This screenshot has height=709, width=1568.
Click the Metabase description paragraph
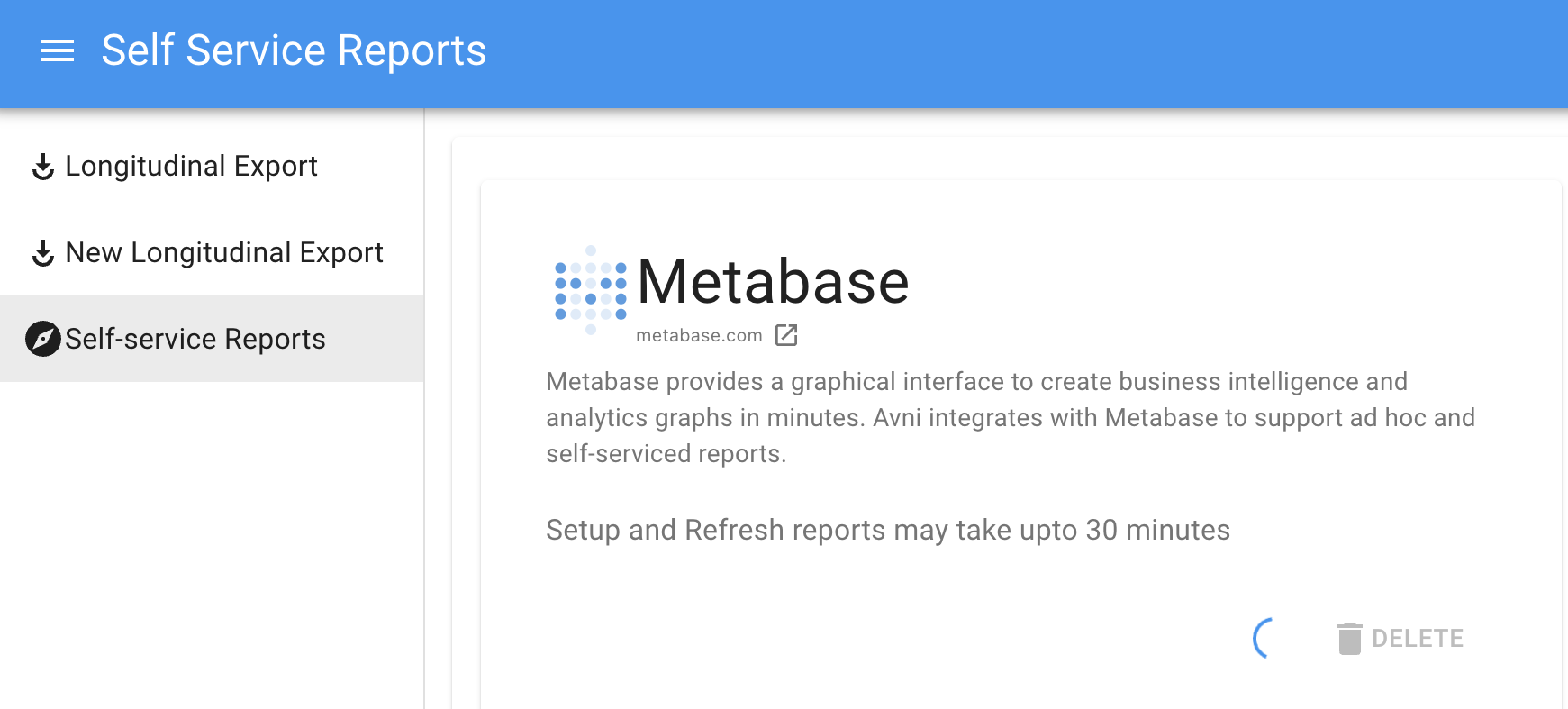click(x=1011, y=417)
